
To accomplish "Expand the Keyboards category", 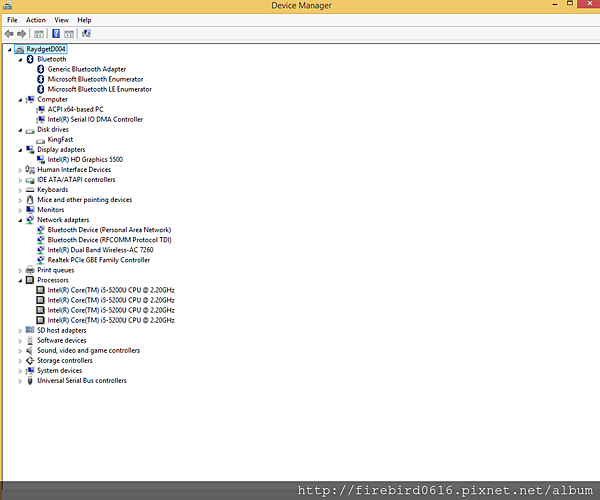I will coord(20,190).
